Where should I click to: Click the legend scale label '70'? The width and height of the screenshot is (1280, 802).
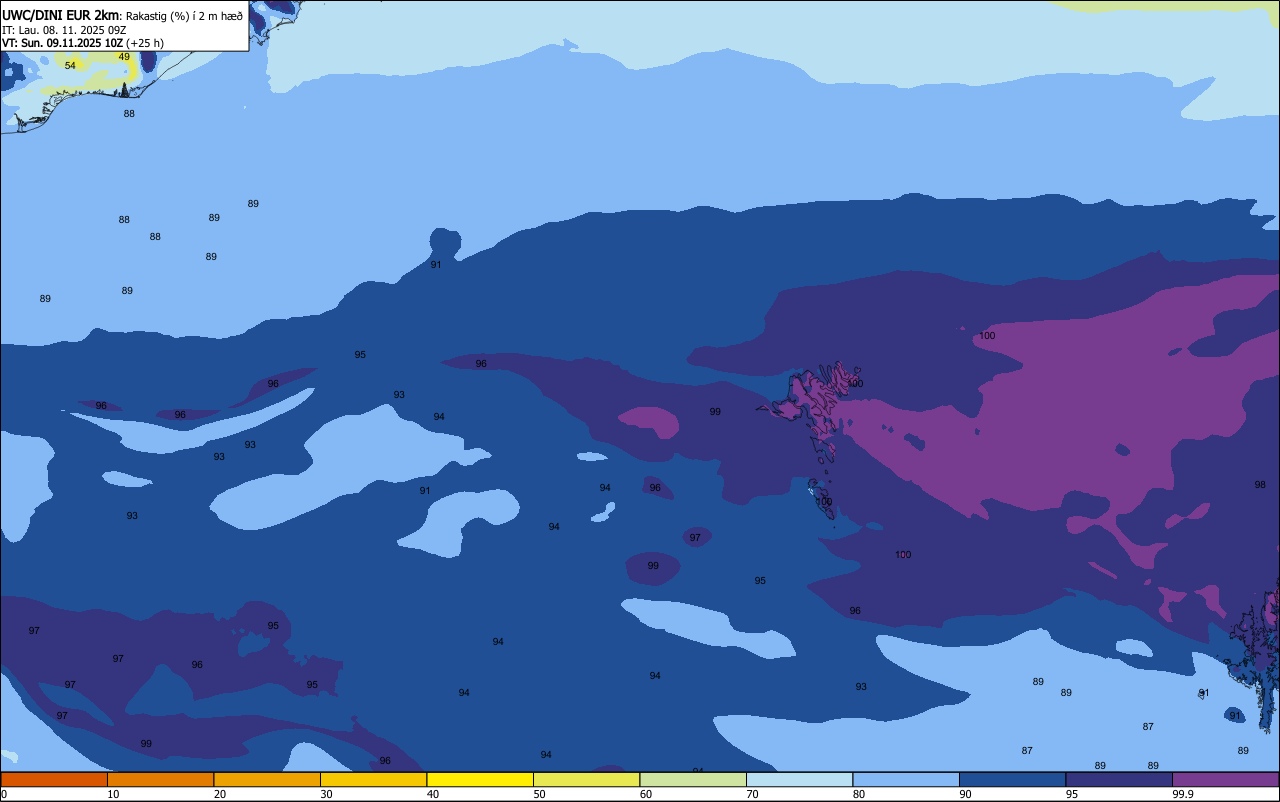point(752,794)
